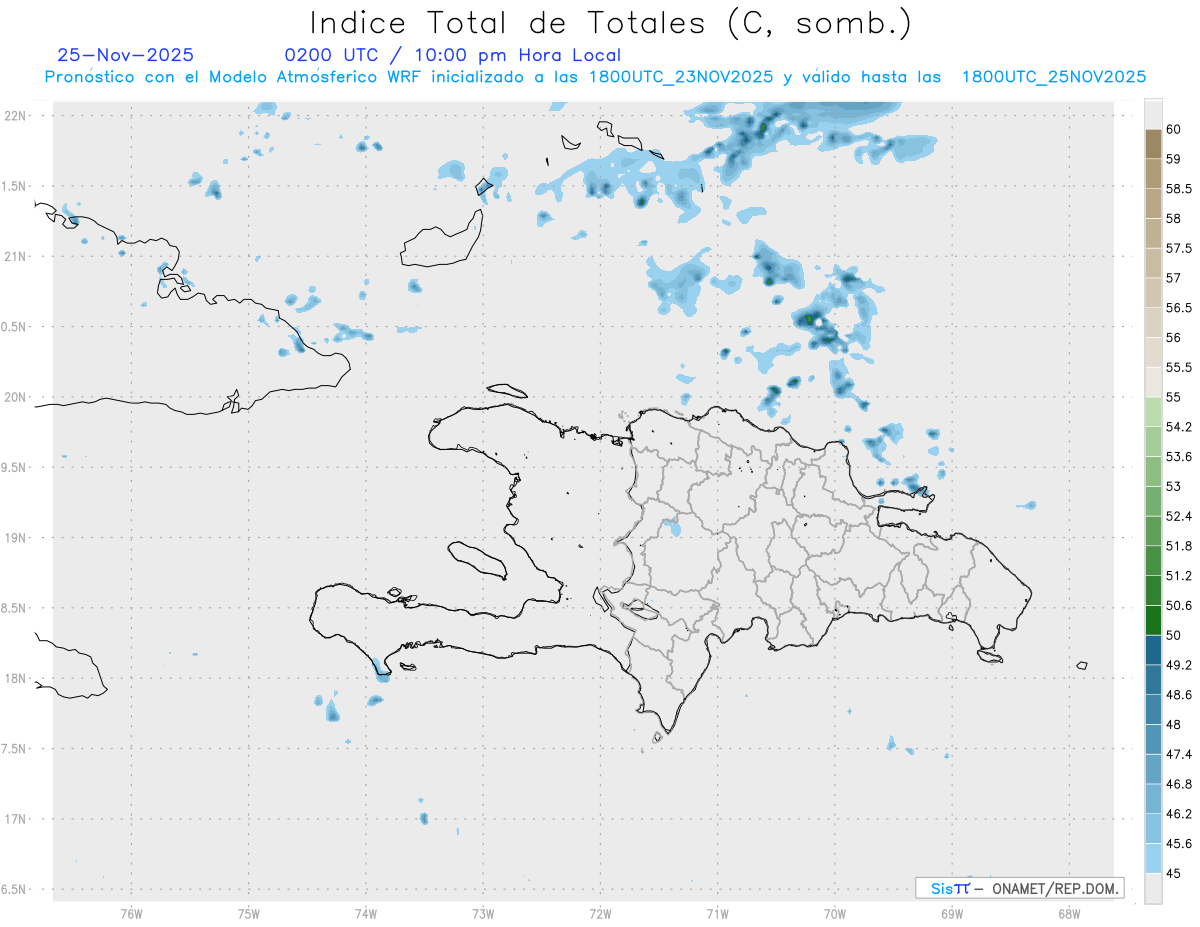1200x927 pixels.
Task: Click the "60" value on the color scale
Action: (x=1174, y=129)
